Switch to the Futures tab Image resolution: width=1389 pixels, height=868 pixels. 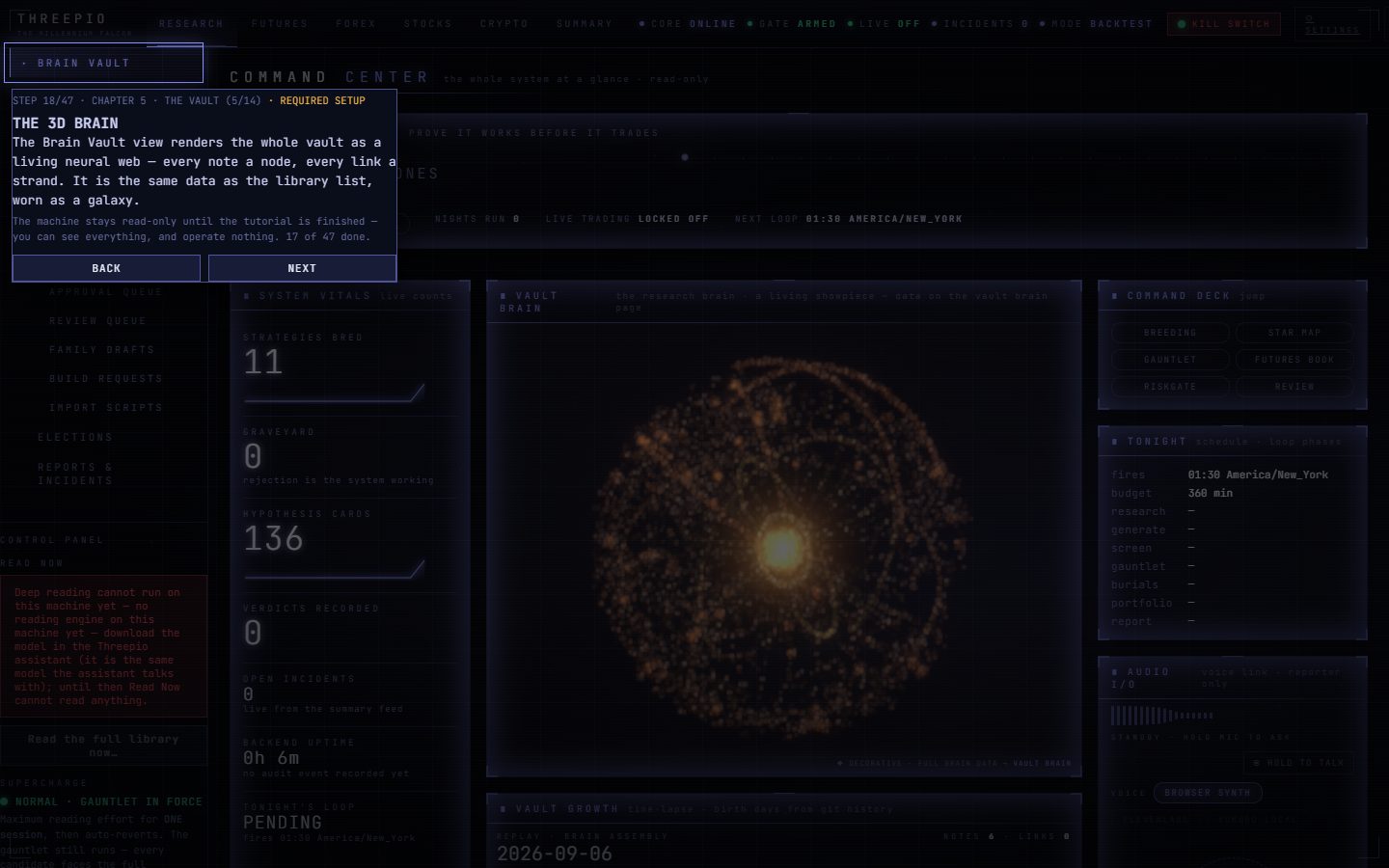point(280,24)
